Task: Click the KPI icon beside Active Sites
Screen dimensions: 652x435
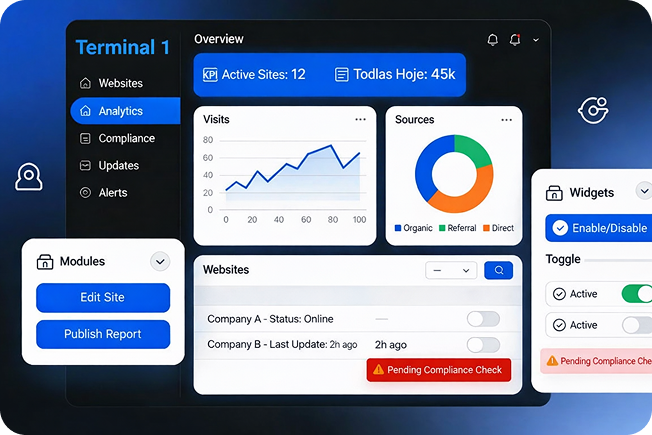Action: point(210,75)
